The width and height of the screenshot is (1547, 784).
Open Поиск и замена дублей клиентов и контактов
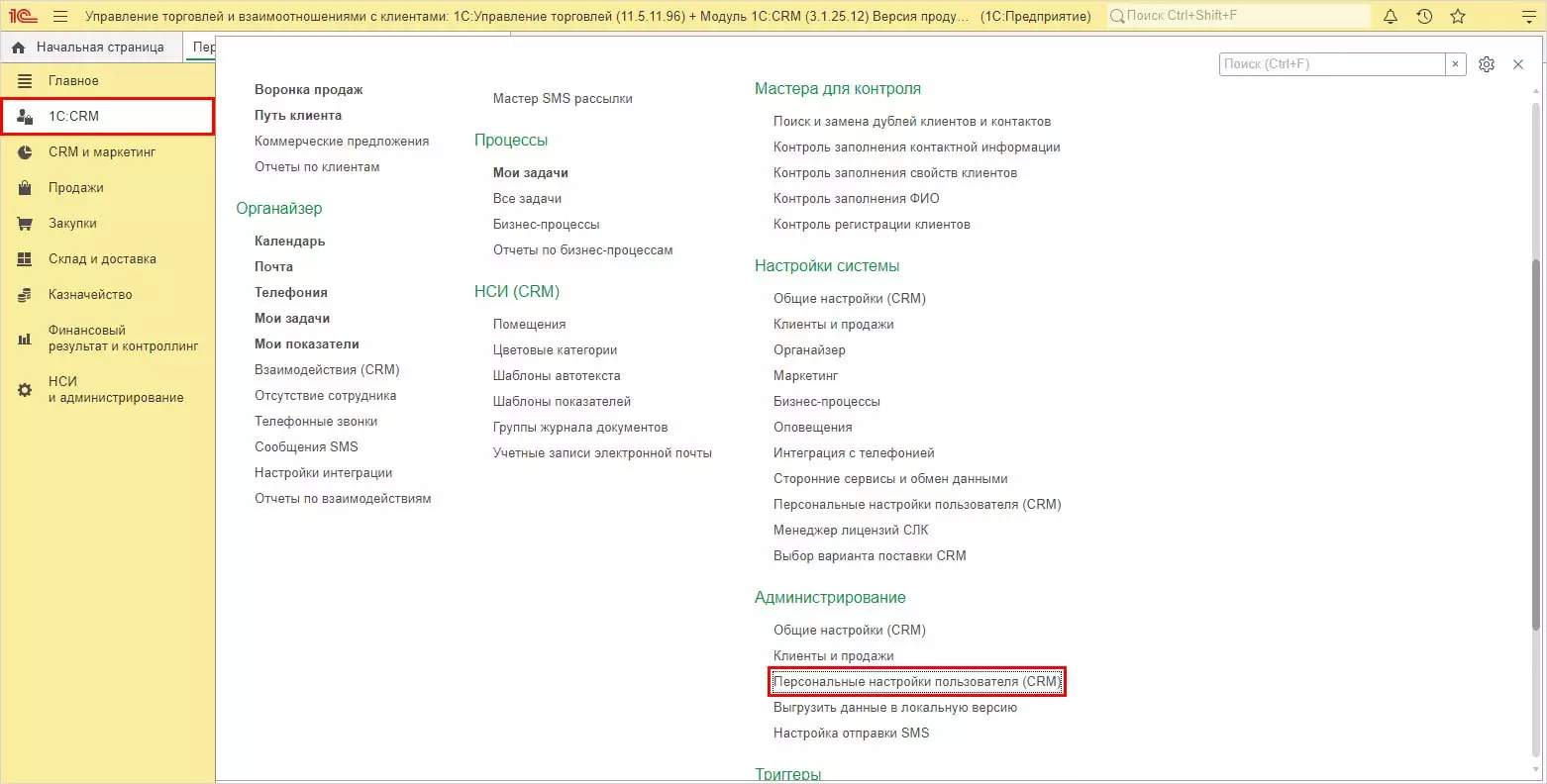(x=912, y=122)
